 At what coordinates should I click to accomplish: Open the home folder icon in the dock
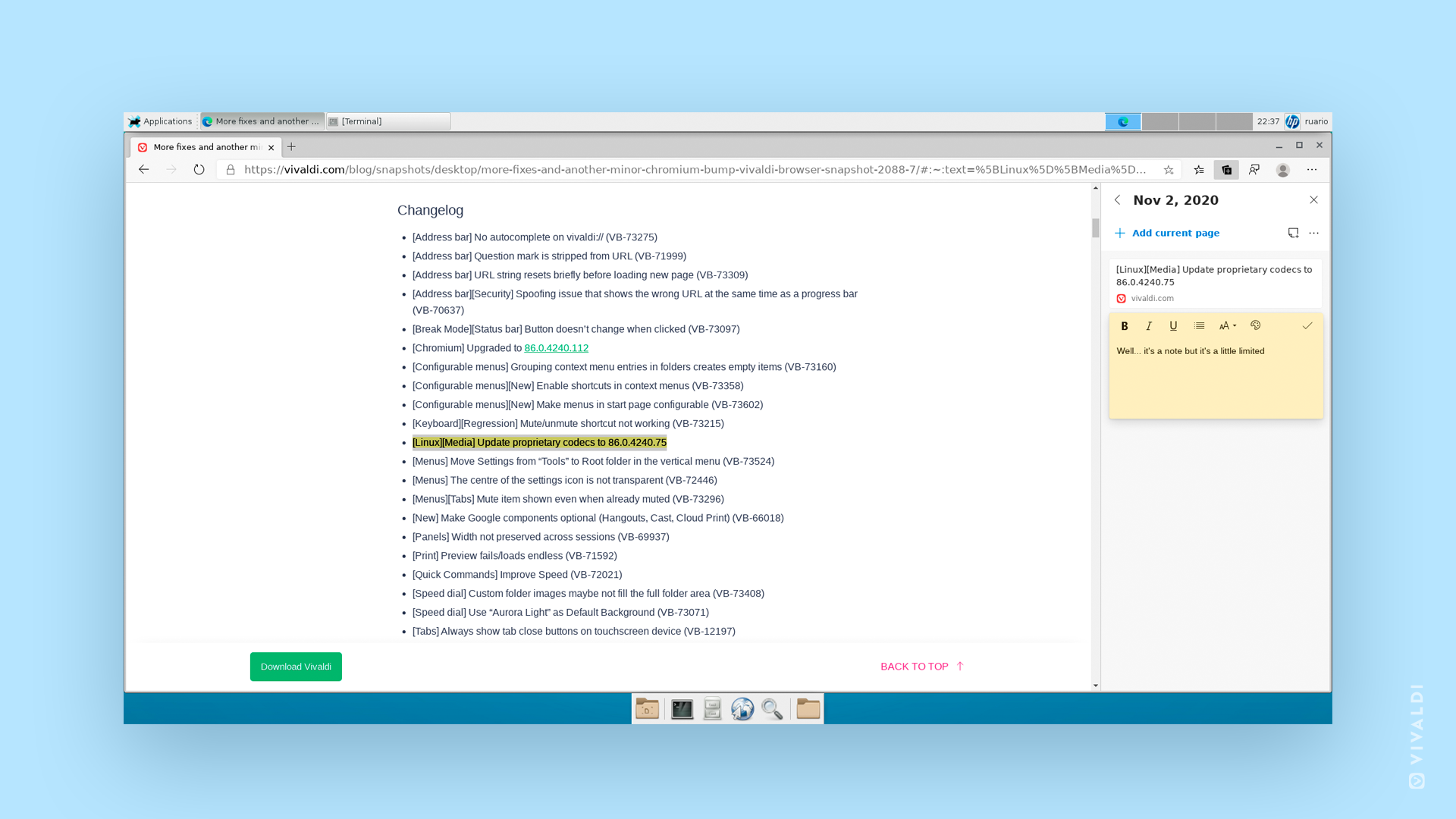pos(808,709)
